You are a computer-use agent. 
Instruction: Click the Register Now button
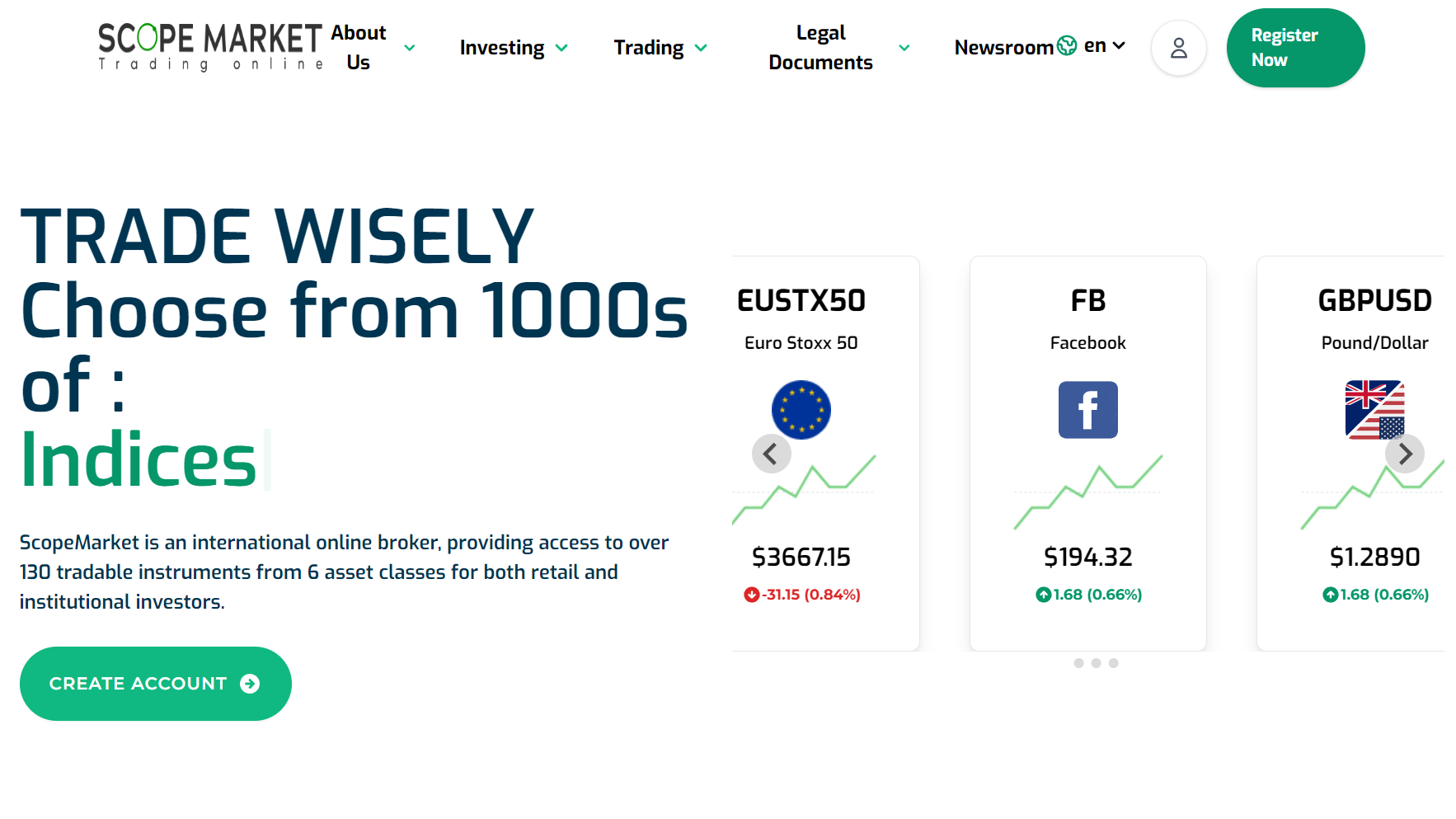[x=1294, y=48]
